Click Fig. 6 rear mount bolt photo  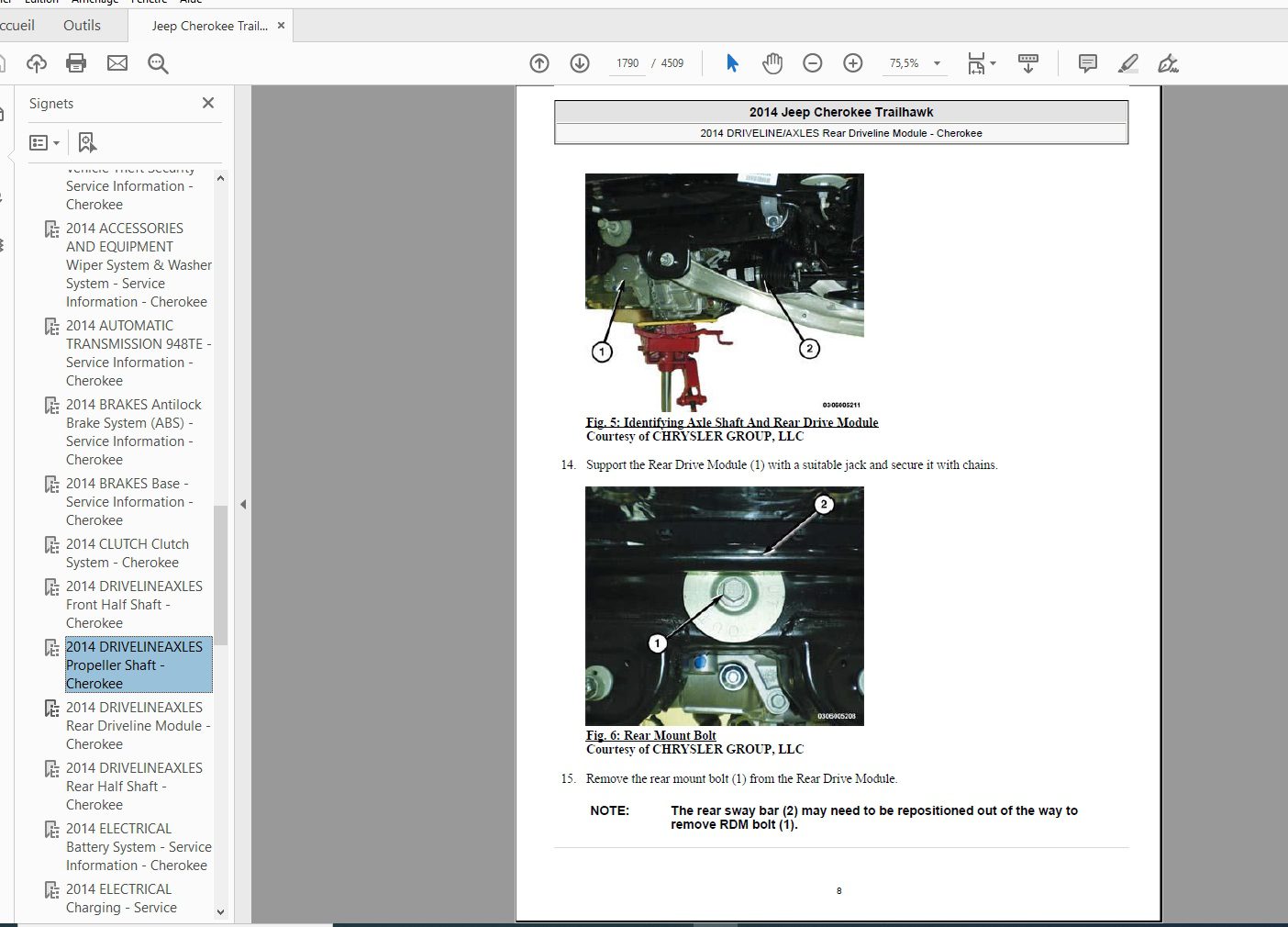pyautogui.click(x=725, y=606)
